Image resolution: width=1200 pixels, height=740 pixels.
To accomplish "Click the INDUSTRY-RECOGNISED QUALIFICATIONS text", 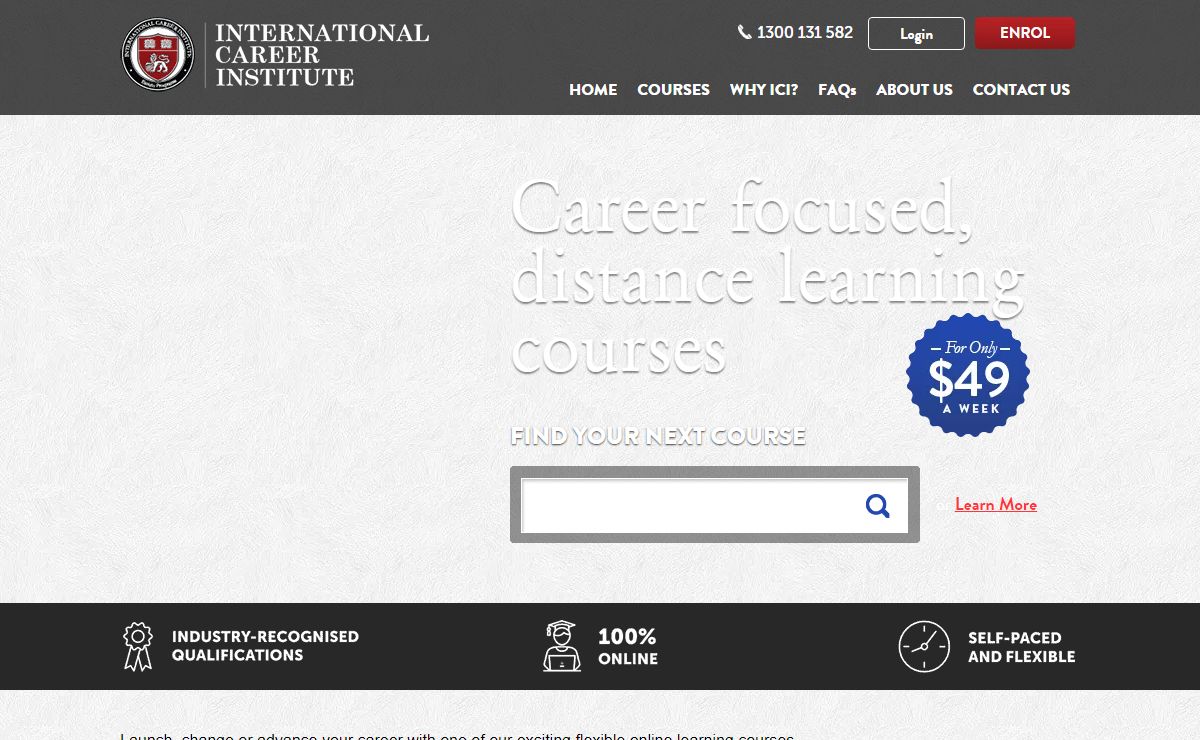I will point(265,646).
